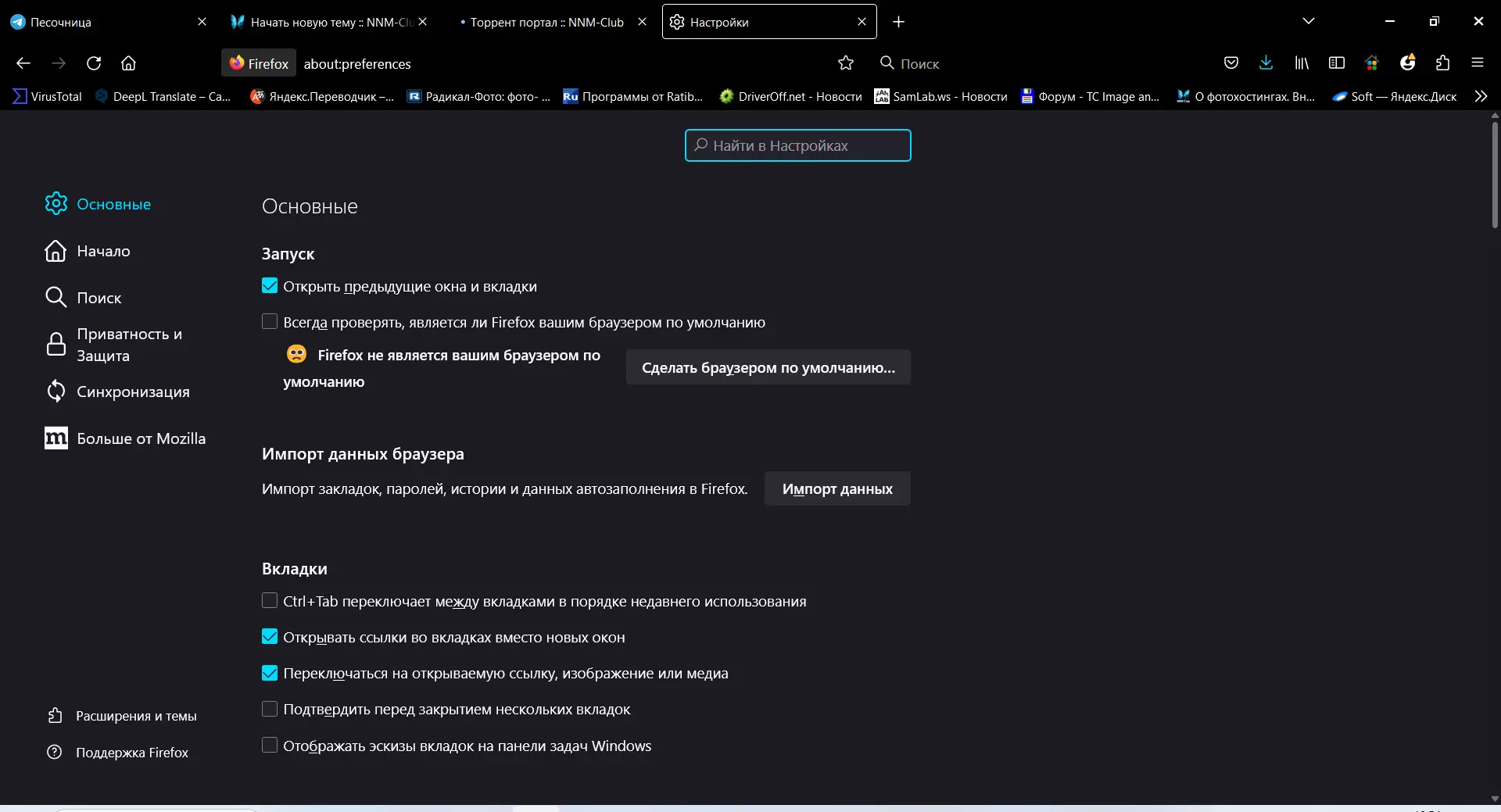Open the hamburger application menu
Screen dimensions: 1501x812
tap(1478, 63)
